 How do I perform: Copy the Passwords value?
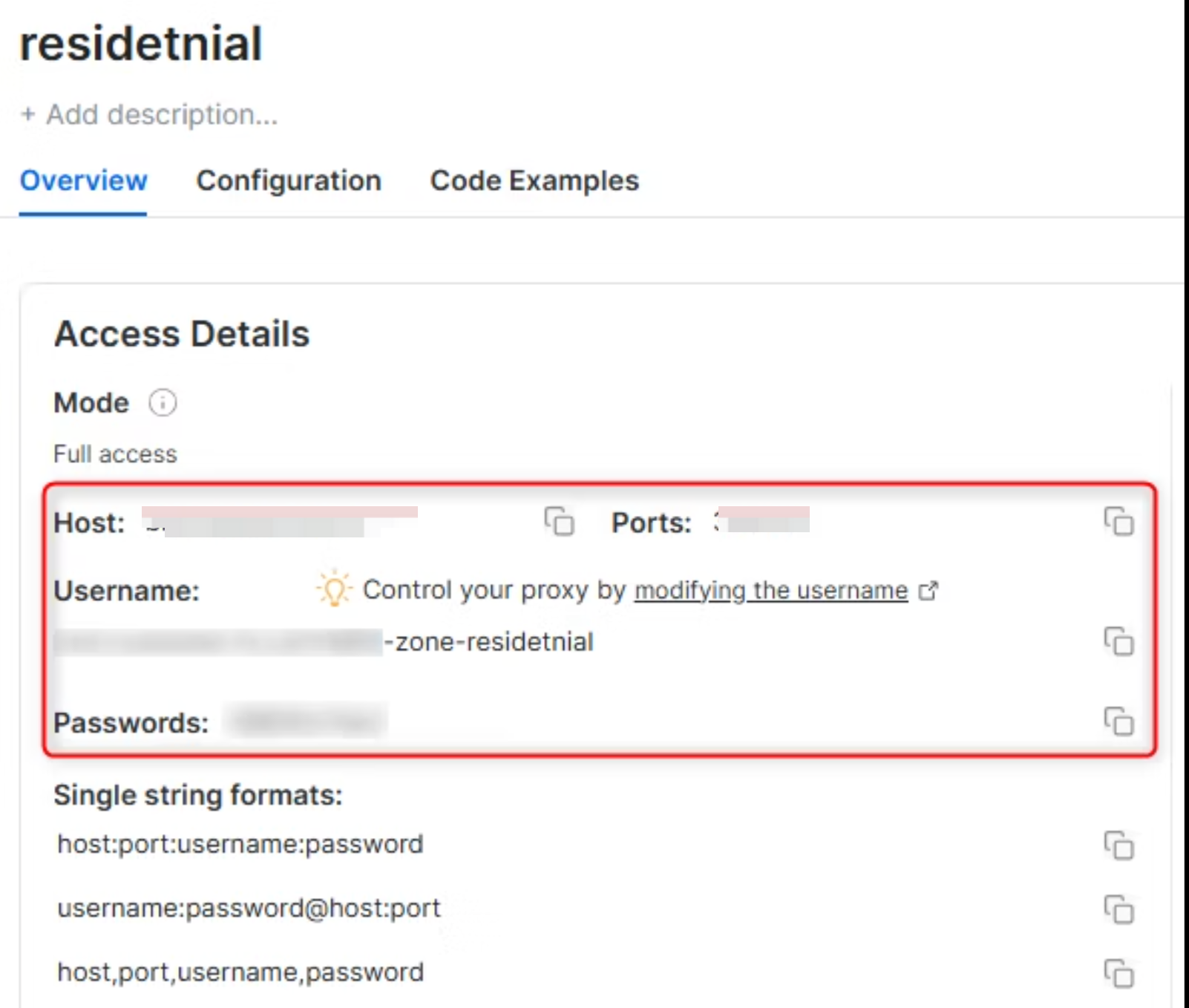[x=1118, y=721]
